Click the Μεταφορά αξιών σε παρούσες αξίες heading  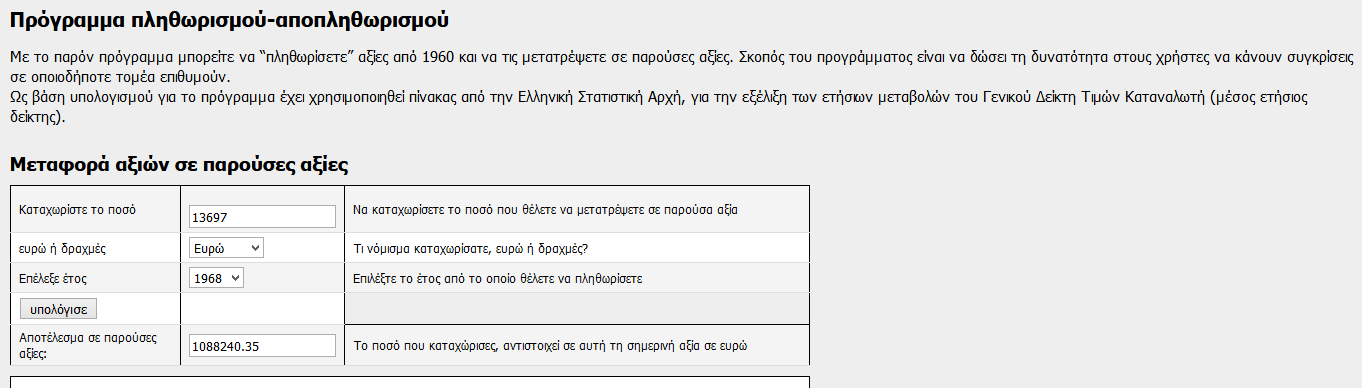[x=178, y=164]
